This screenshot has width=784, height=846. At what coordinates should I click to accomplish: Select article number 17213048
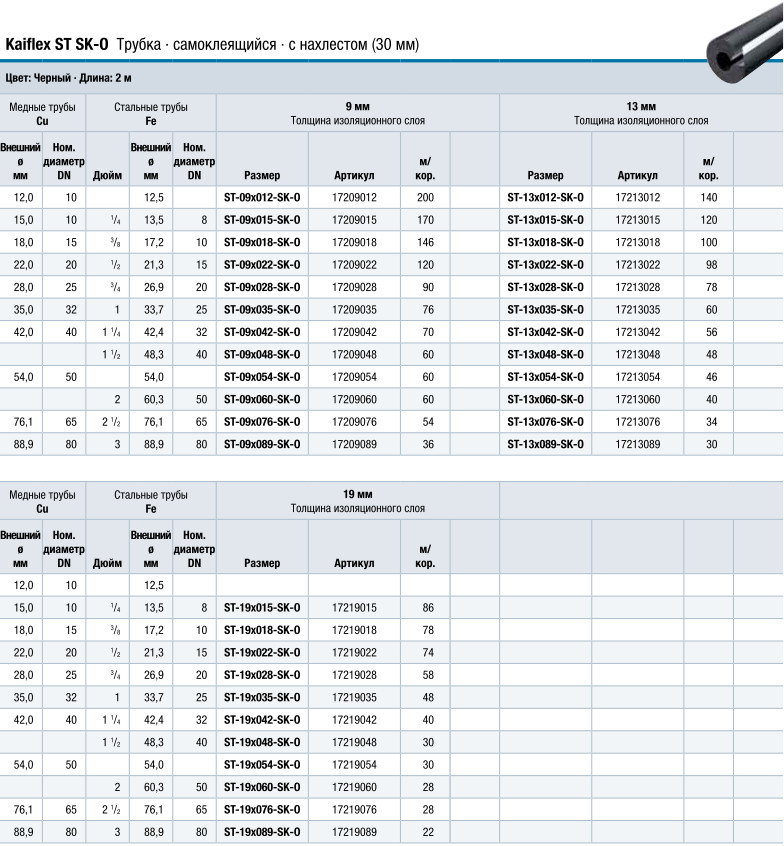click(638, 354)
